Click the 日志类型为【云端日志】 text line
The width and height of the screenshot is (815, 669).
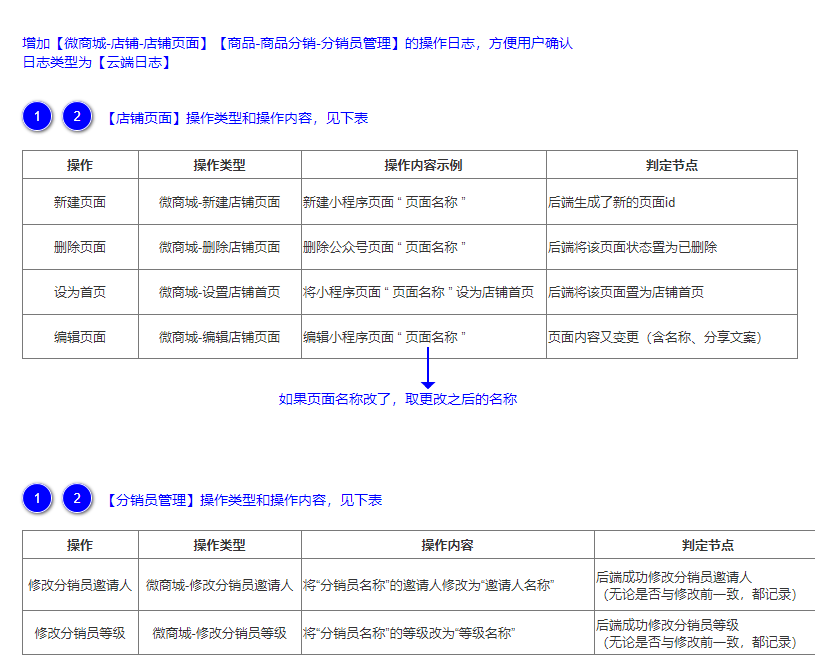pos(97,62)
